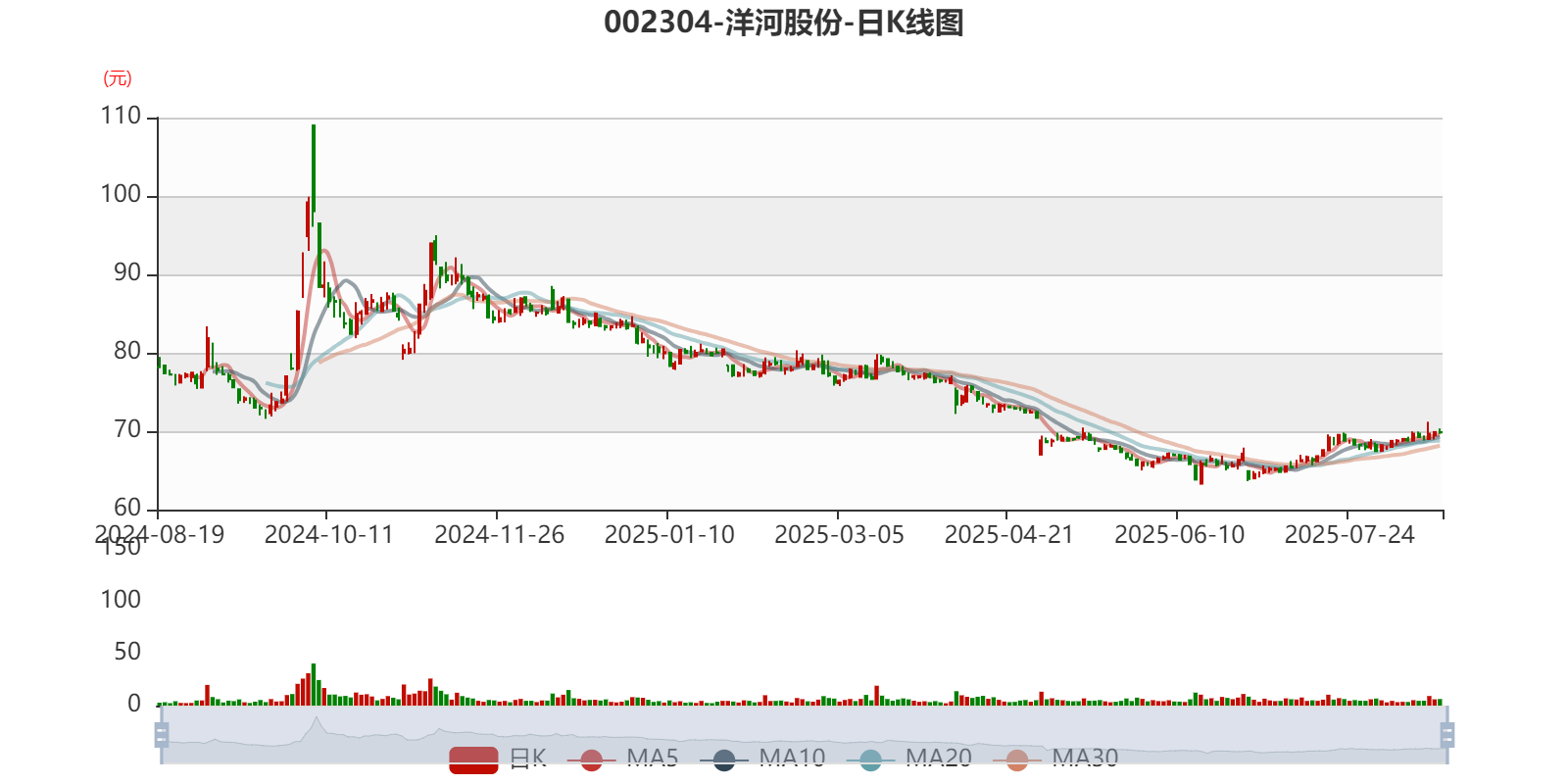Screen dimensions: 1568x784
Task: Toggle the 日K candlestick series legend
Action: (498, 759)
